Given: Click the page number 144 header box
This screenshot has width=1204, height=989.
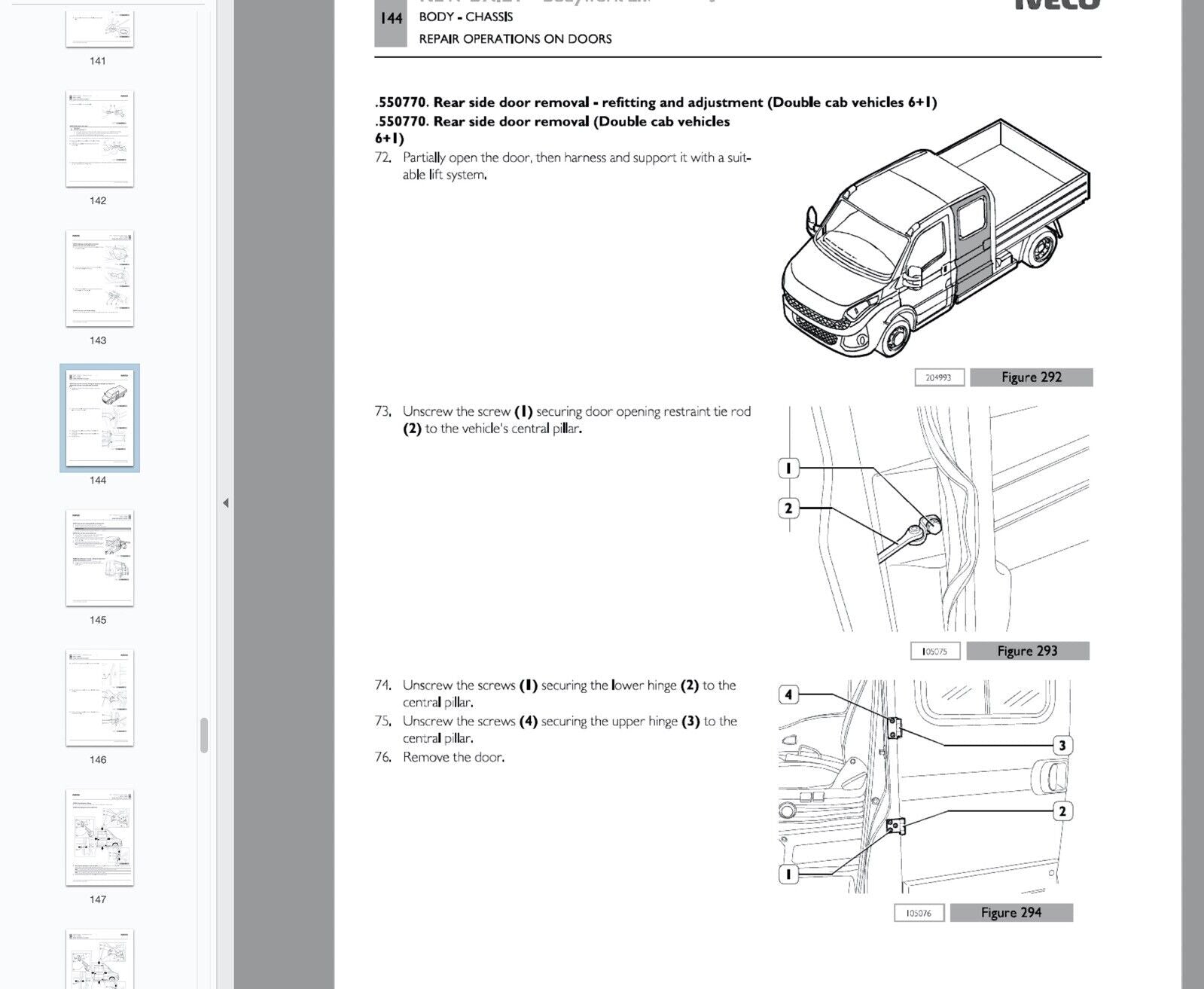Looking at the screenshot, I should 391,20.
